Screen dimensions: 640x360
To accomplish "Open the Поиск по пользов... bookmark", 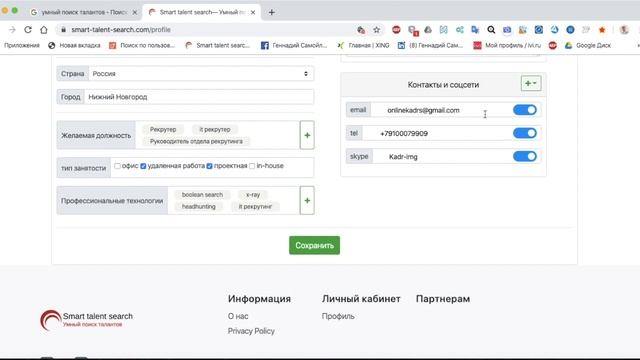I will click(142, 45).
